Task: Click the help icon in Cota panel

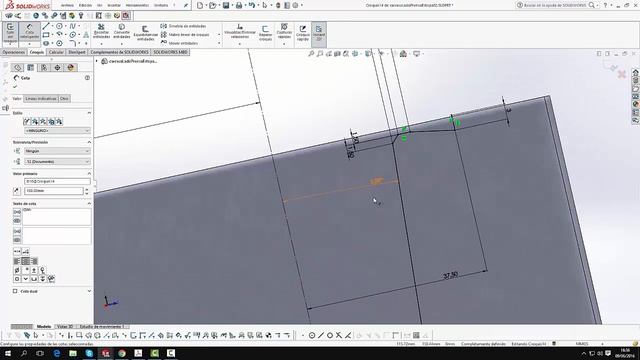Action: click(87, 78)
